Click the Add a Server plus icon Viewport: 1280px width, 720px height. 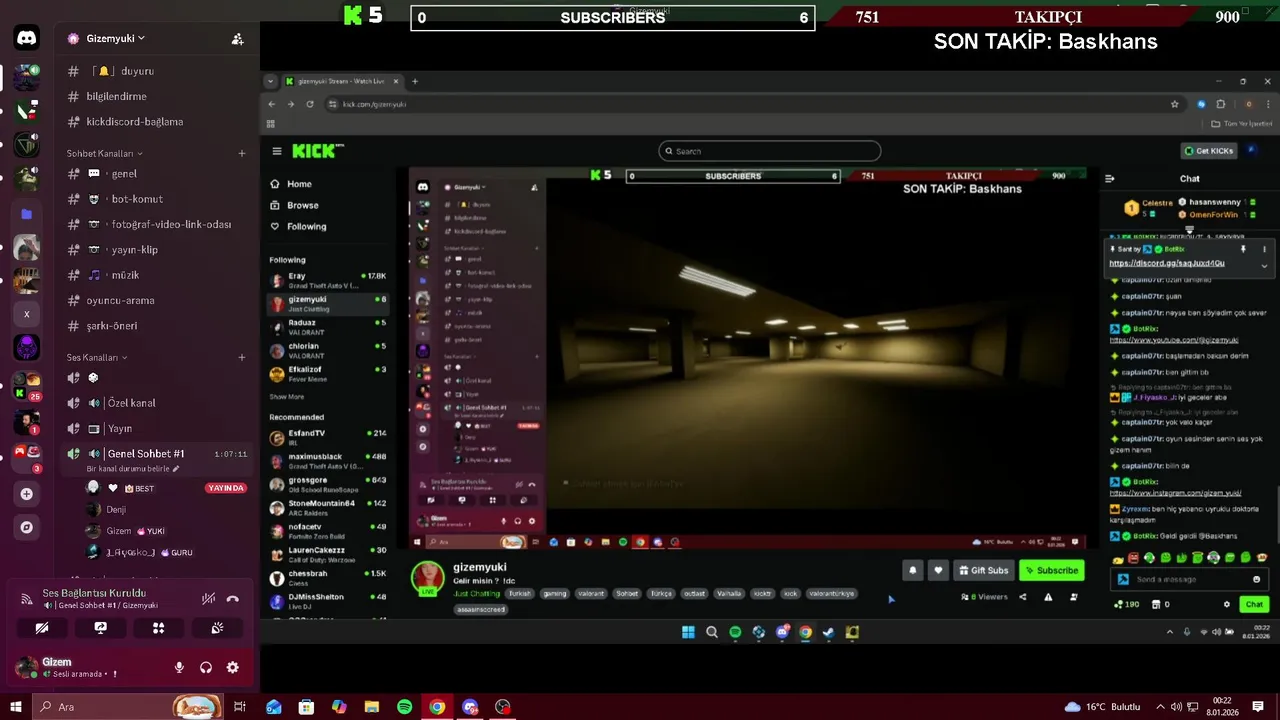tap(27, 494)
